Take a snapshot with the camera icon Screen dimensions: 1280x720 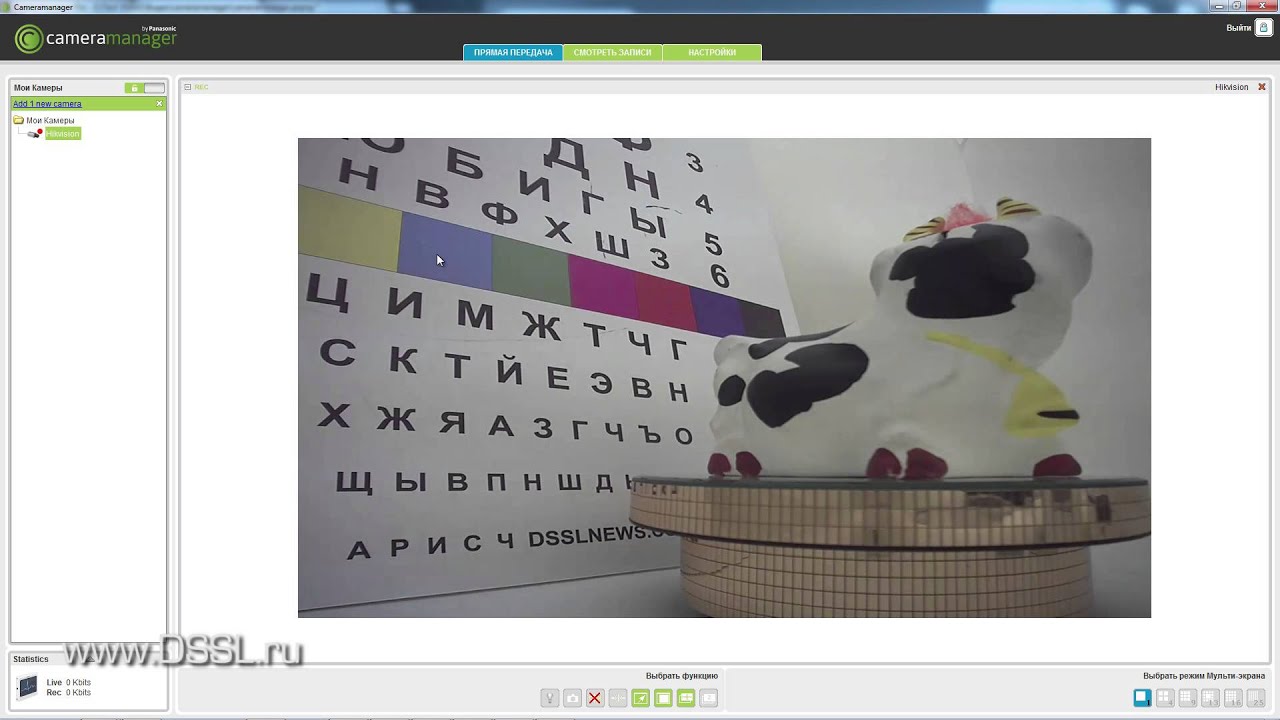pos(572,698)
